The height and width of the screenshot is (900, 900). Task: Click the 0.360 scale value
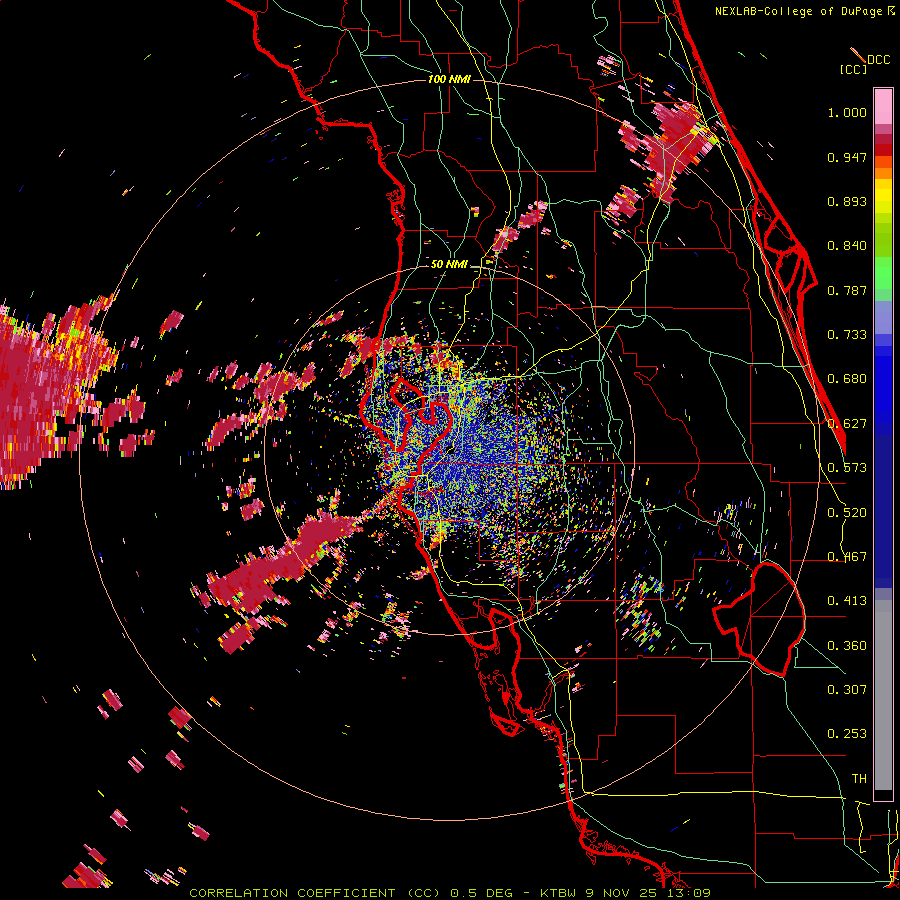coord(847,646)
